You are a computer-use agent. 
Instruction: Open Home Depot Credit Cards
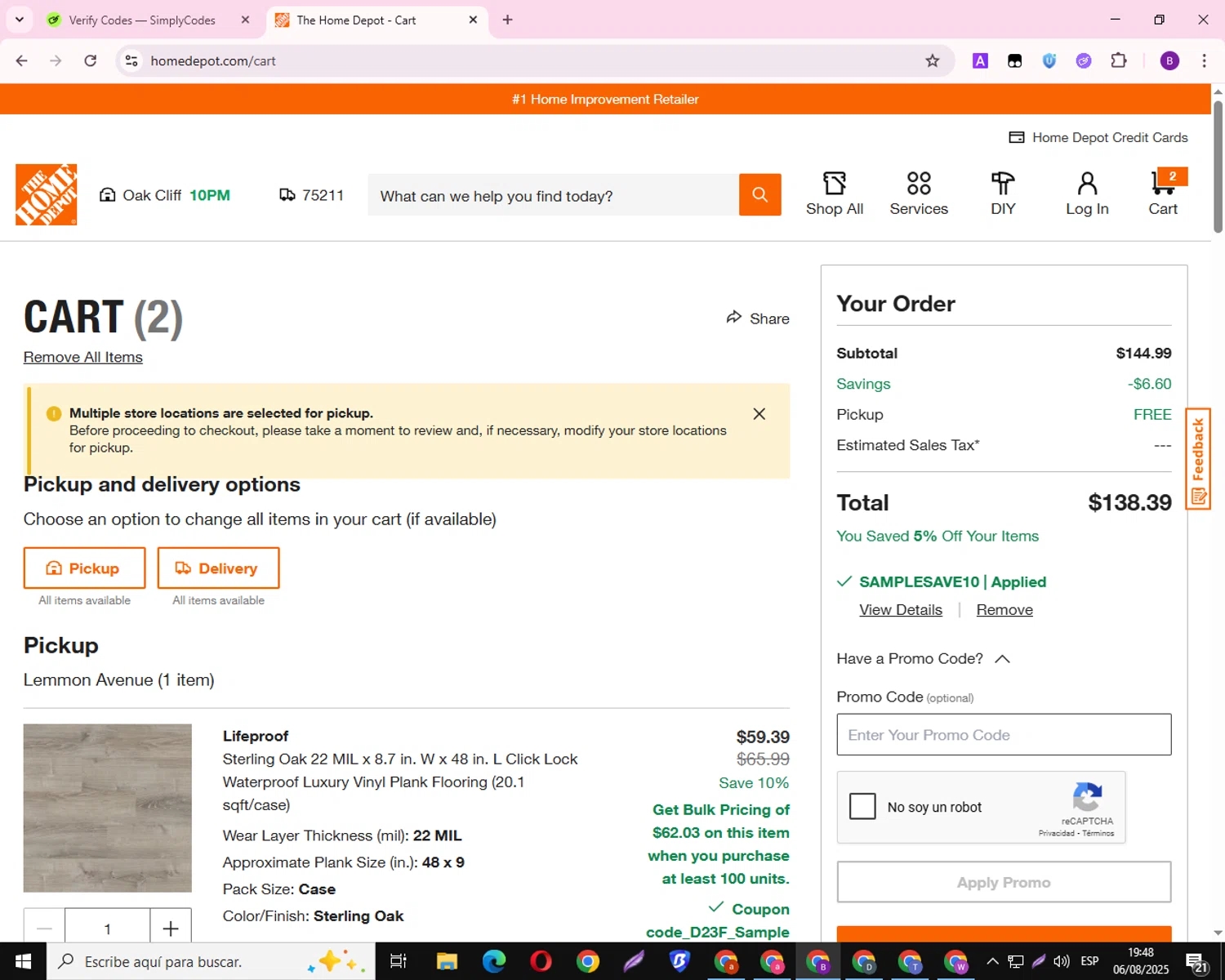point(1098,137)
